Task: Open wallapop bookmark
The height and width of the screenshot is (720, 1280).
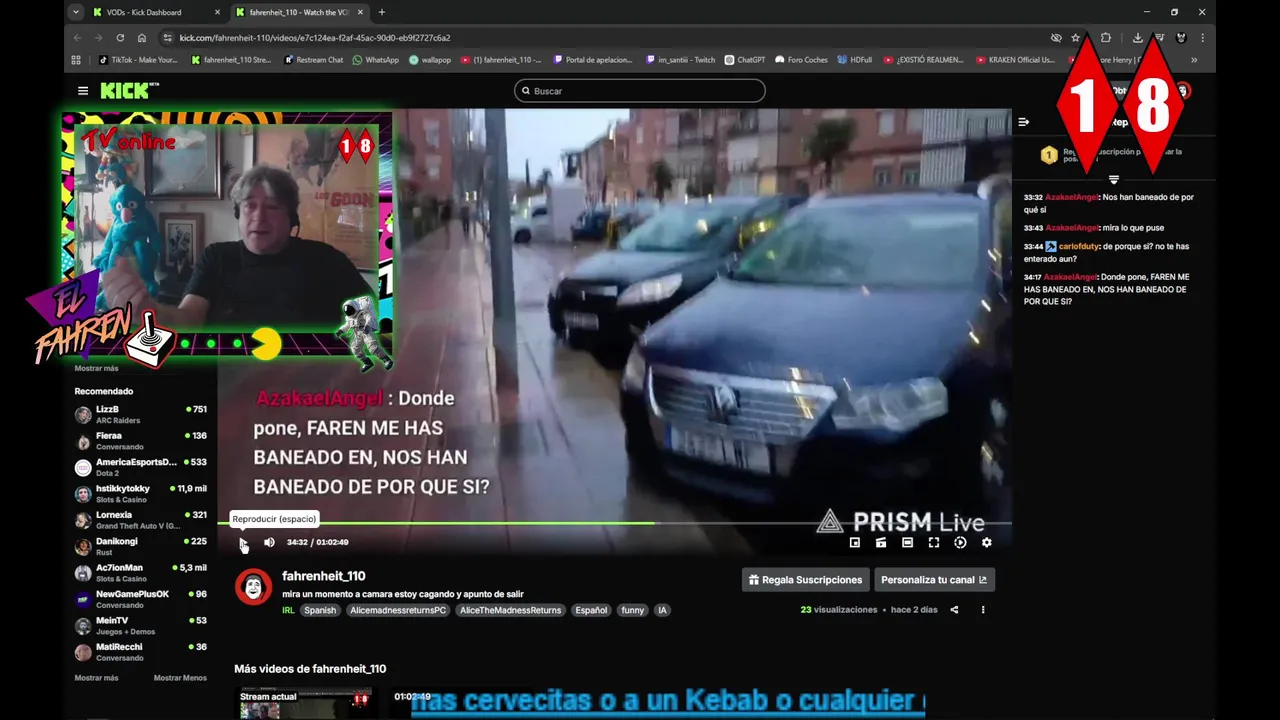Action: coord(429,60)
